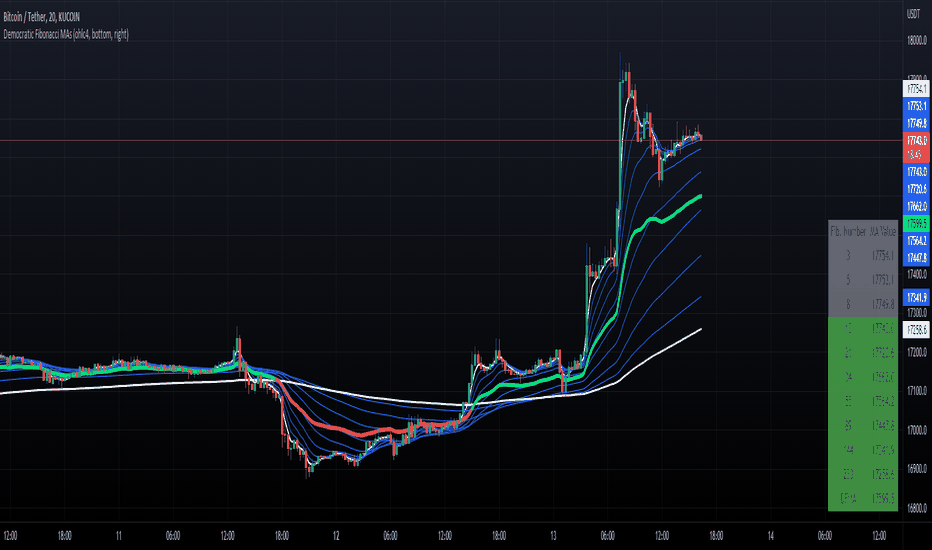Click the Fib number 3 row in table
Screen dimensions: 932x550
(x=863, y=256)
